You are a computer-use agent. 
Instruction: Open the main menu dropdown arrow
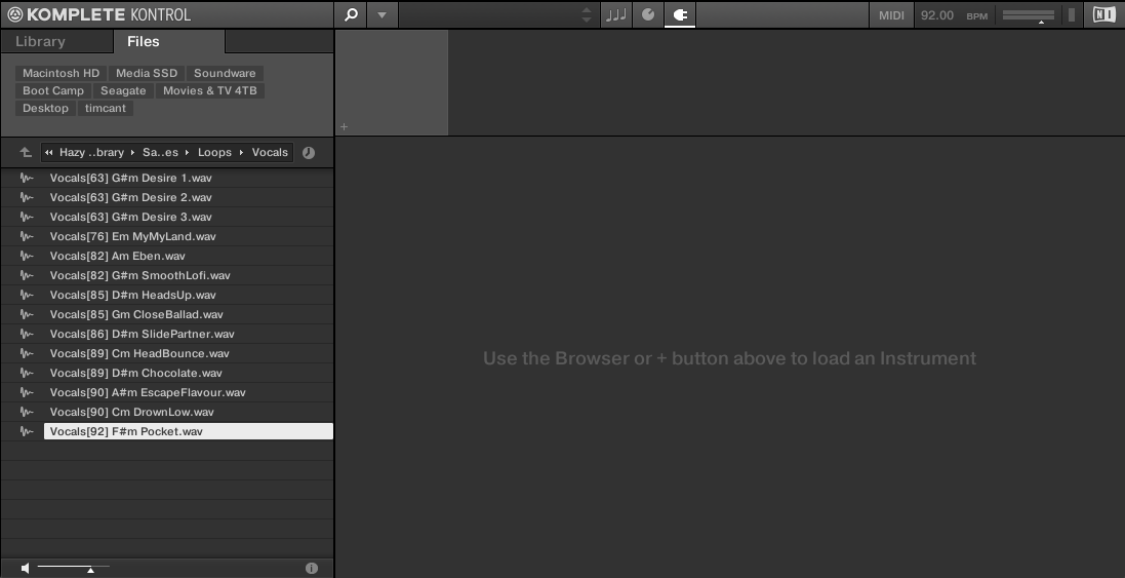click(x=382, y=15)
